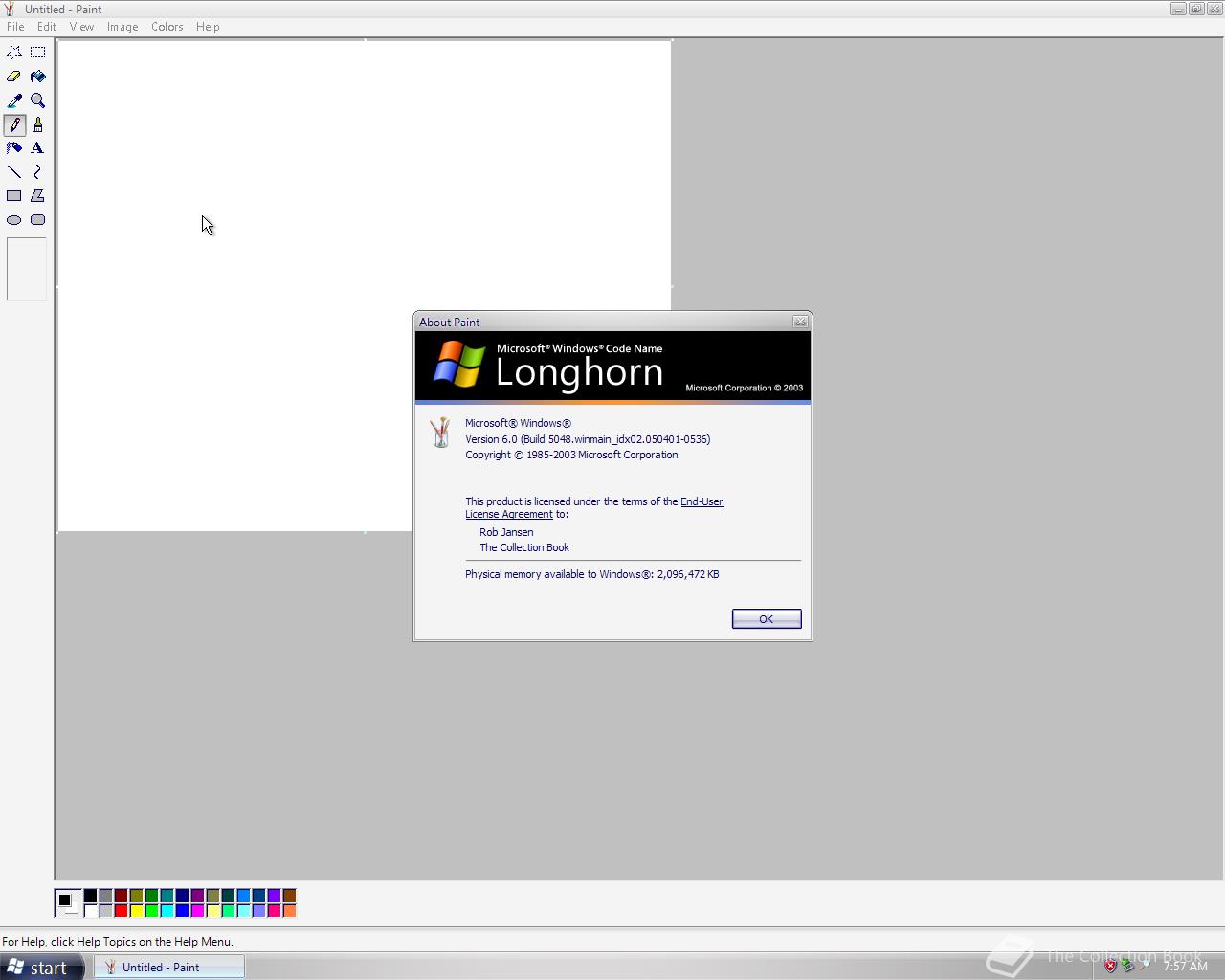The image size is (1225, 980).
Task: Click the red security shield tray icon
Action: click(x=1110, y=966)
